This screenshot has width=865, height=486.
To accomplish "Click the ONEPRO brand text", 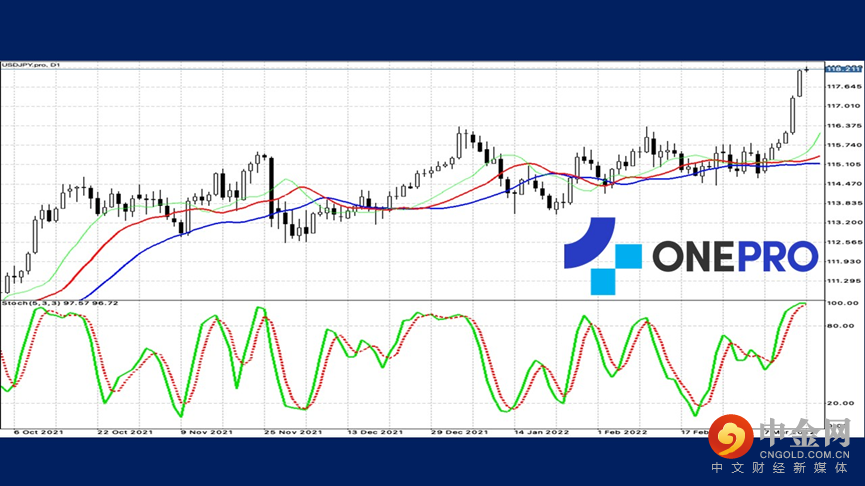I will 735,257.
